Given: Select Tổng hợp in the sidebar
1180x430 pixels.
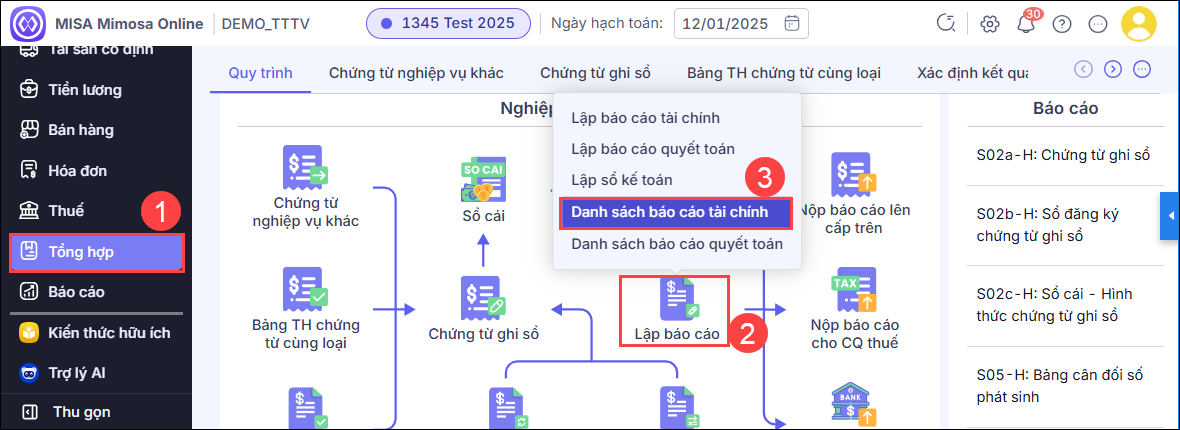Looking at the screenshot, I should click(96, 252).
